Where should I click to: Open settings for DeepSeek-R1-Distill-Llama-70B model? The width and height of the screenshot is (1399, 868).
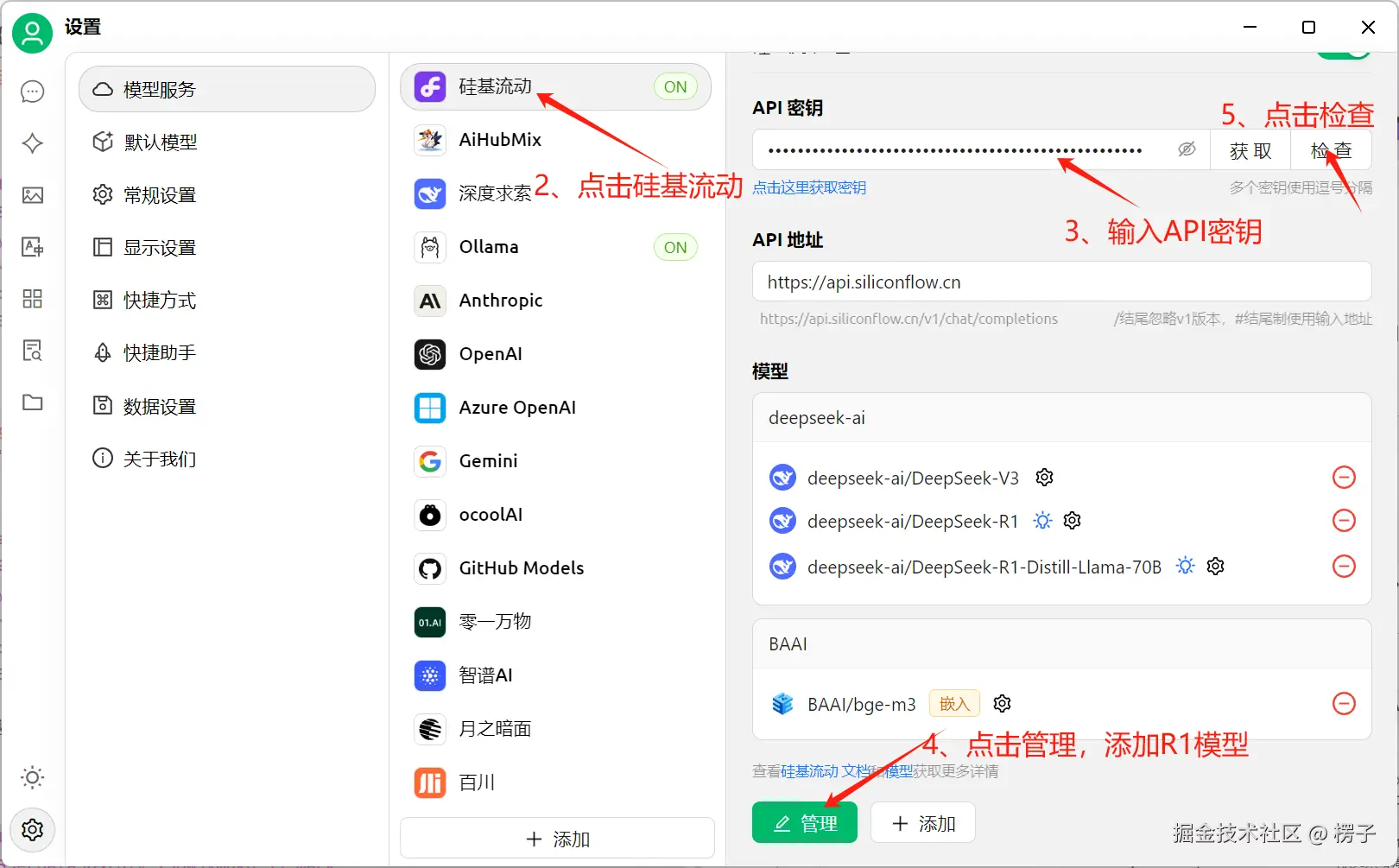coord(1216,567)
